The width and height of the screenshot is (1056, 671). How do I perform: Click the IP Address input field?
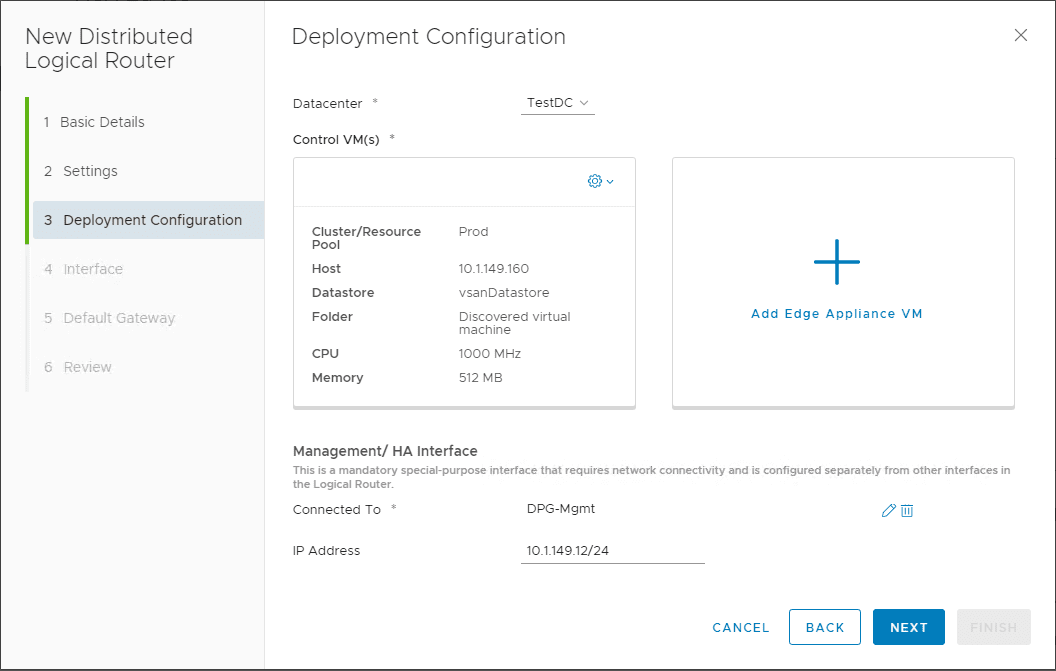pos(612,550)
